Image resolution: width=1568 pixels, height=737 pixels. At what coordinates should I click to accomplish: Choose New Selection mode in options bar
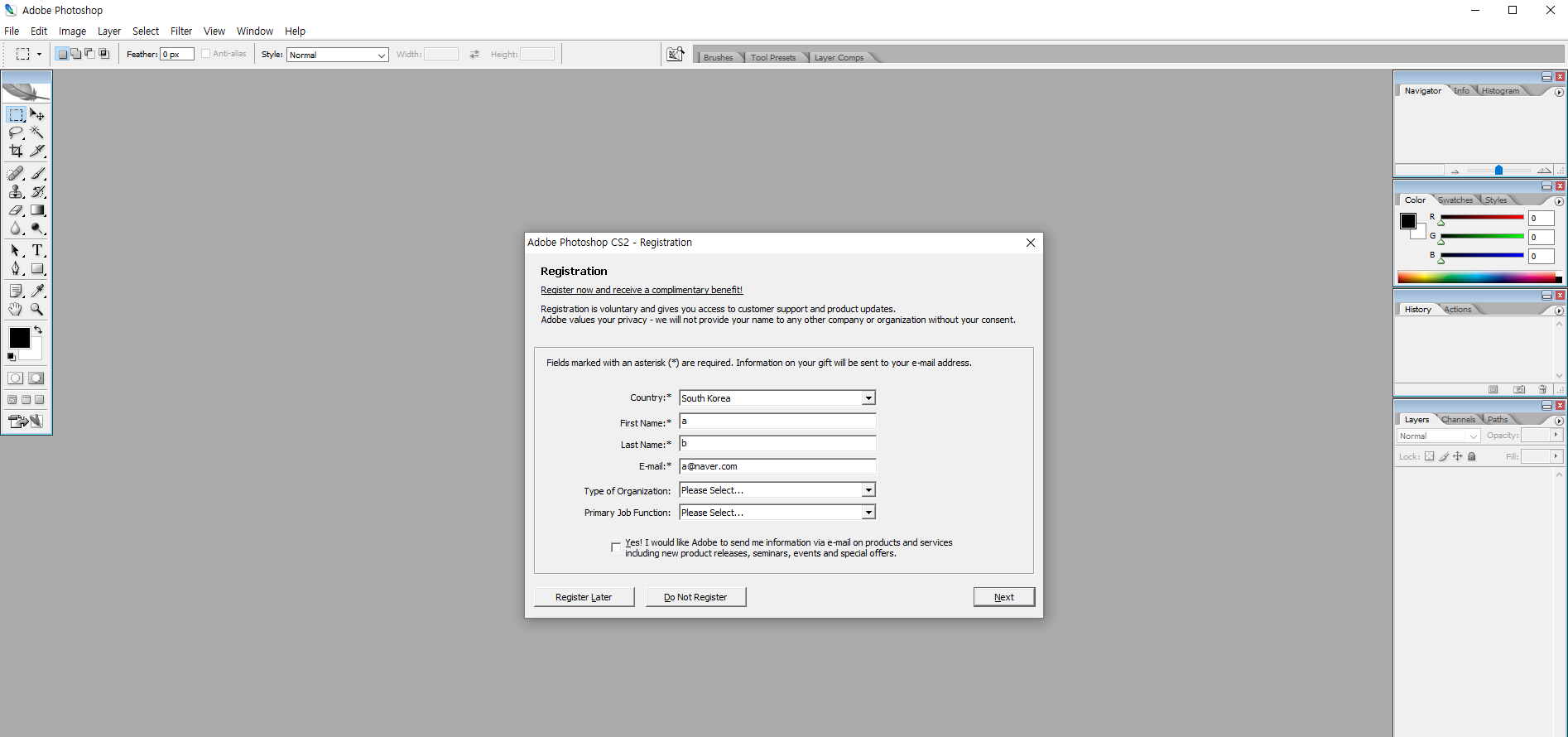62,55
